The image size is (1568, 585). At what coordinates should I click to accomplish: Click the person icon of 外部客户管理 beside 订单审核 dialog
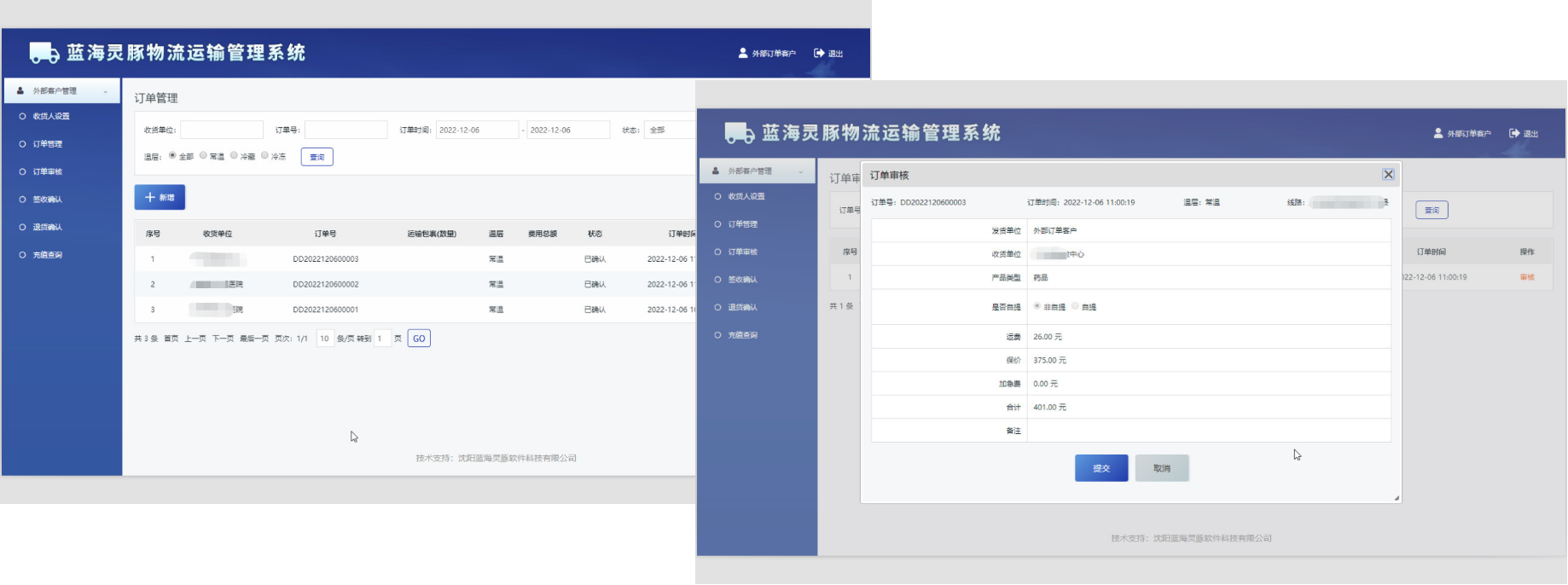pyautogui.click(x=716, y=171)
